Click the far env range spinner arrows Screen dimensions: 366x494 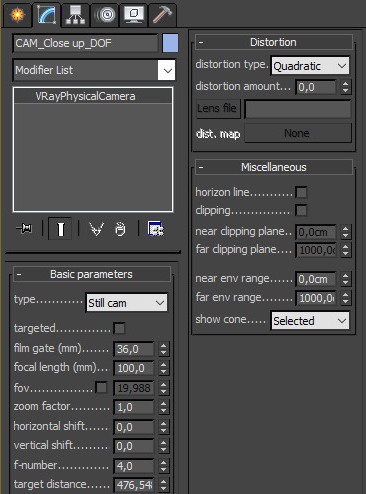click(346, 298)
